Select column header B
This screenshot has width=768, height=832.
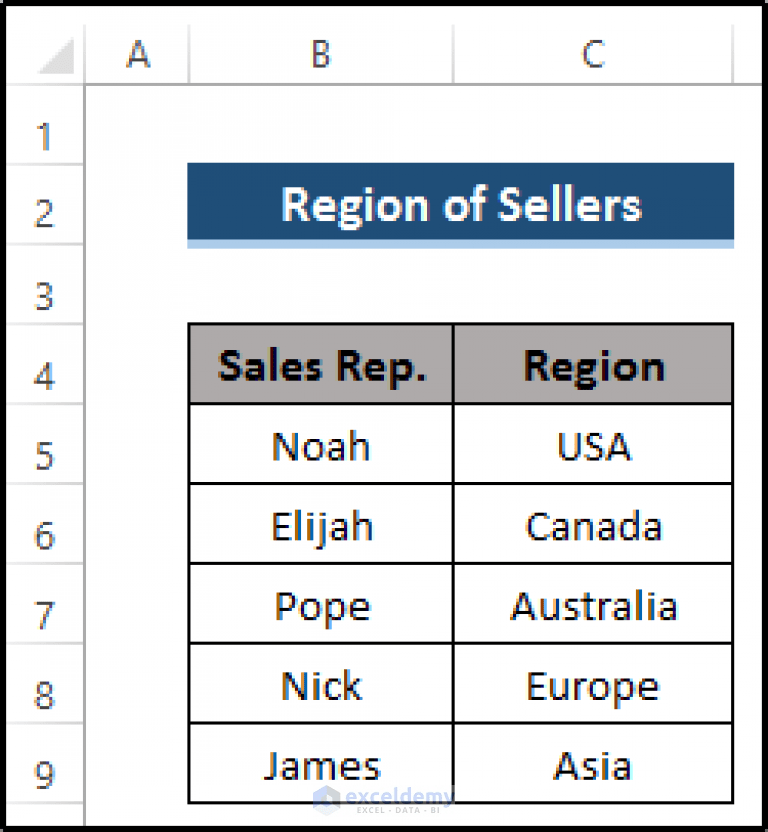(x=319, y=56)
